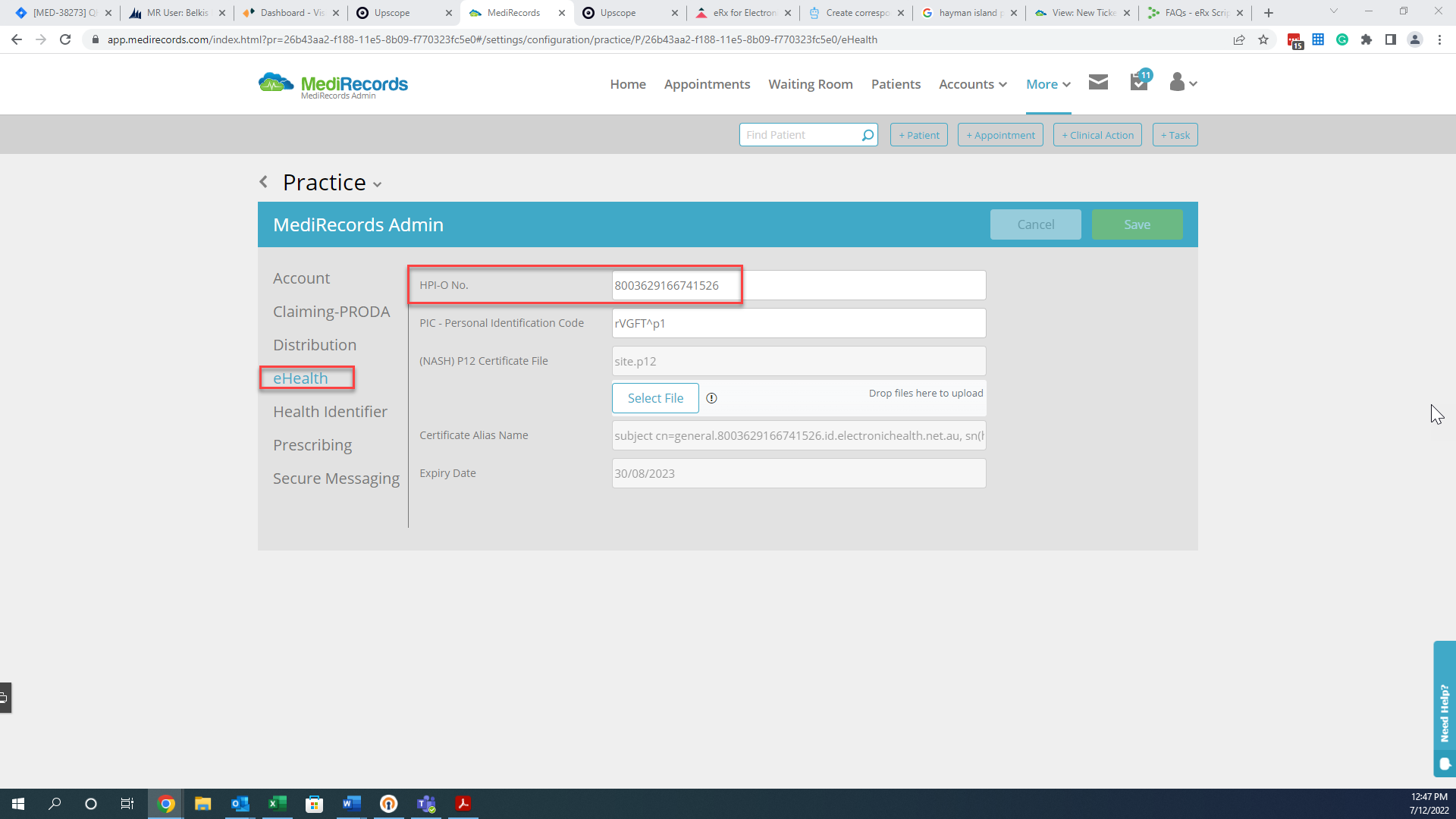Open a new browser tab
Image resolution: width=1456 pixels, height=819 pixels.
pos(1269,13)
